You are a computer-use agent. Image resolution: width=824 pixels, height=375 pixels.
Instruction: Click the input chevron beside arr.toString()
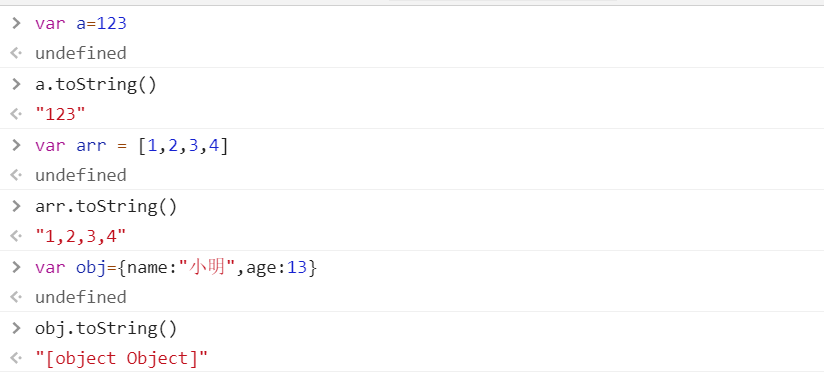[16, 206]
